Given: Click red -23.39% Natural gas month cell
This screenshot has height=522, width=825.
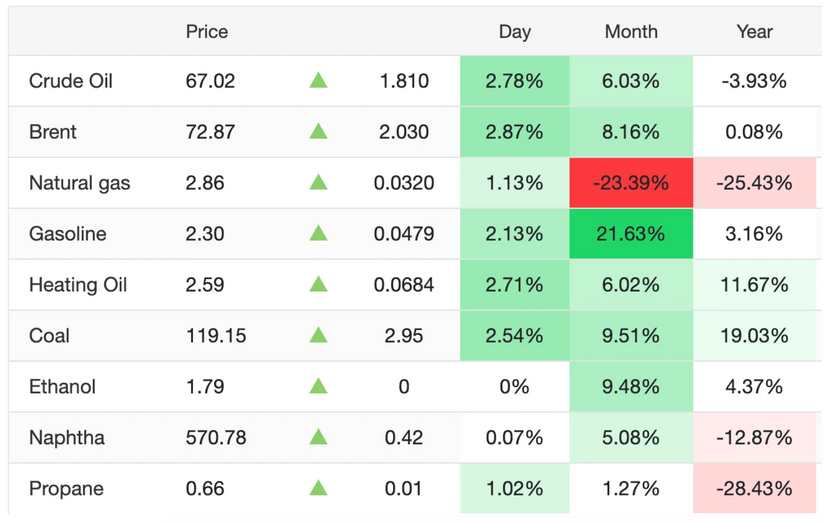Looking at the screenshot, I should coord(631,183).
